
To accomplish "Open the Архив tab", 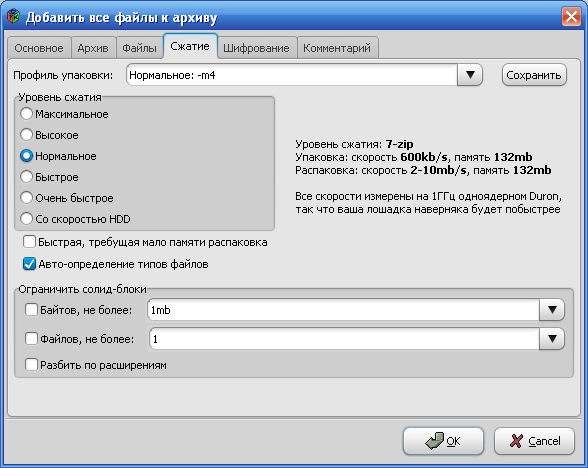I will (x=93, y=48).
